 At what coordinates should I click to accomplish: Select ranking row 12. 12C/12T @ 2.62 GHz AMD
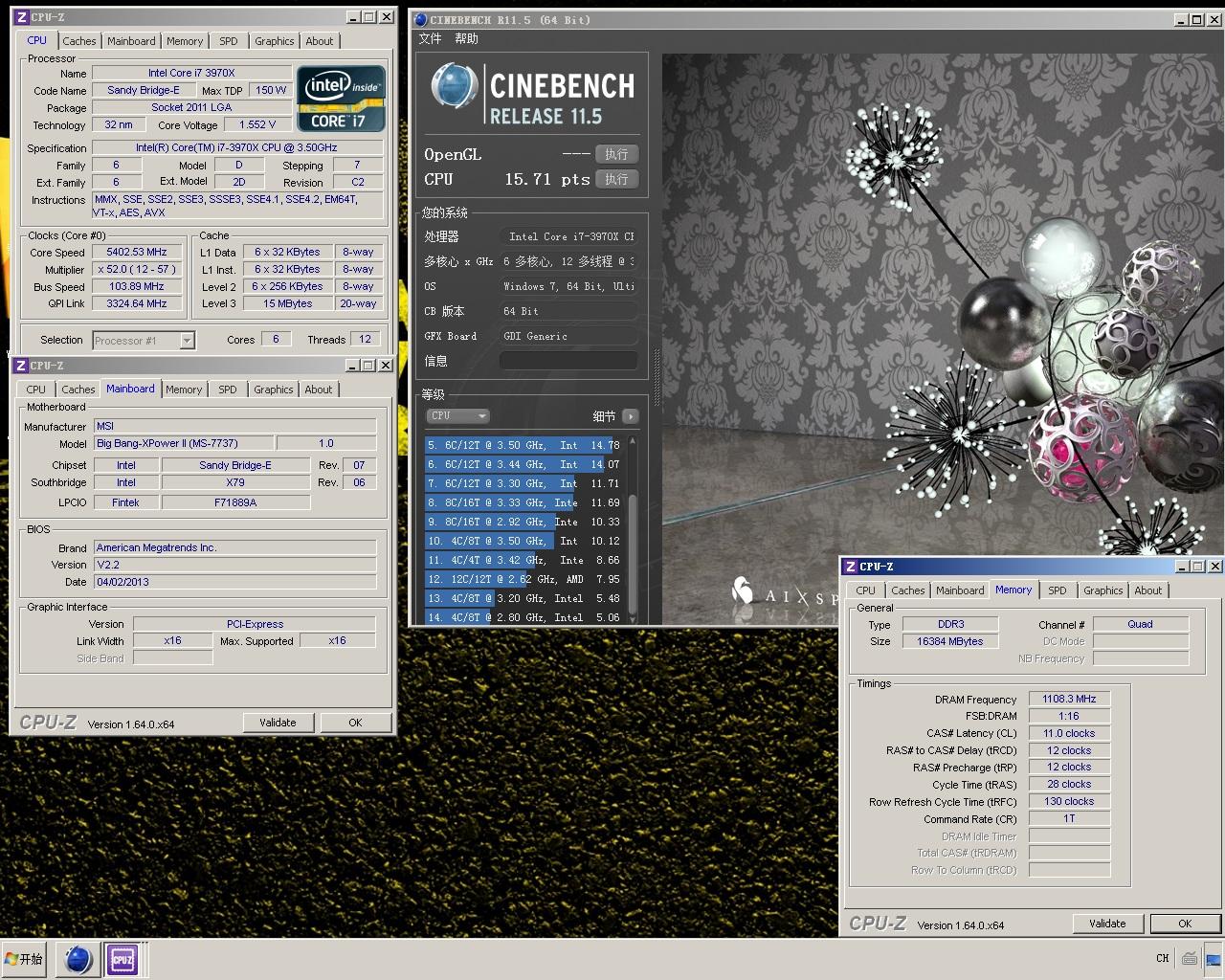coord(523,579)
